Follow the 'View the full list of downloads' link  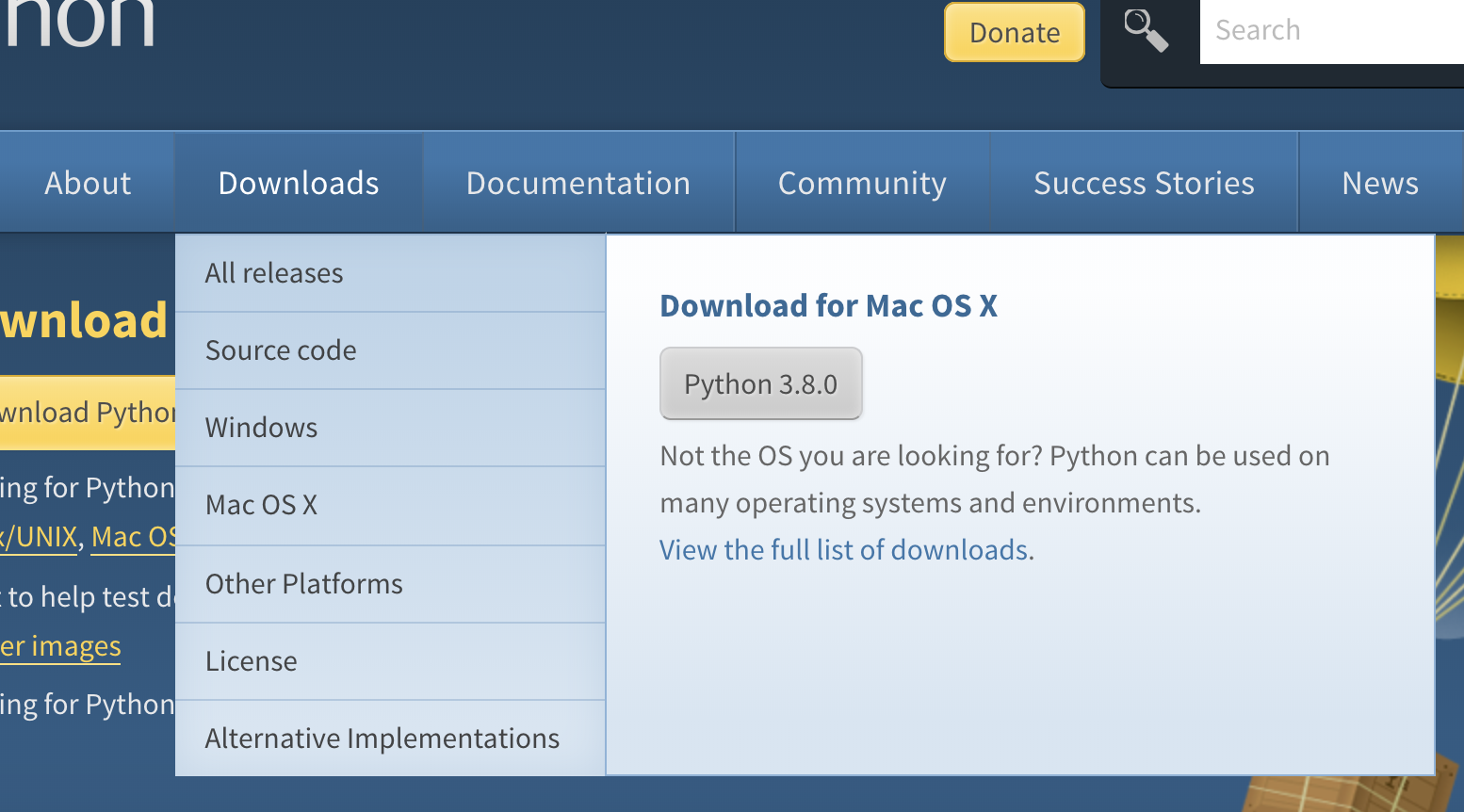843,550
